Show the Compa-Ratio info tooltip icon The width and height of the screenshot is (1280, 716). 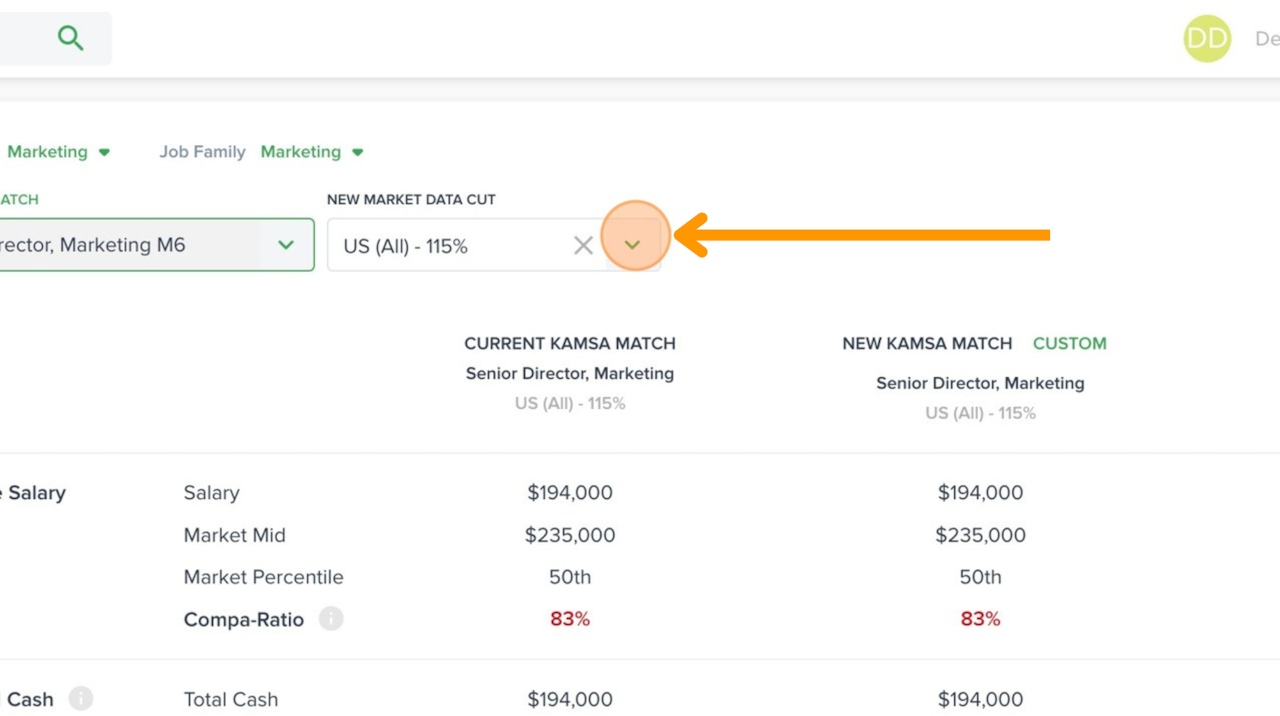tap(331, 619)
